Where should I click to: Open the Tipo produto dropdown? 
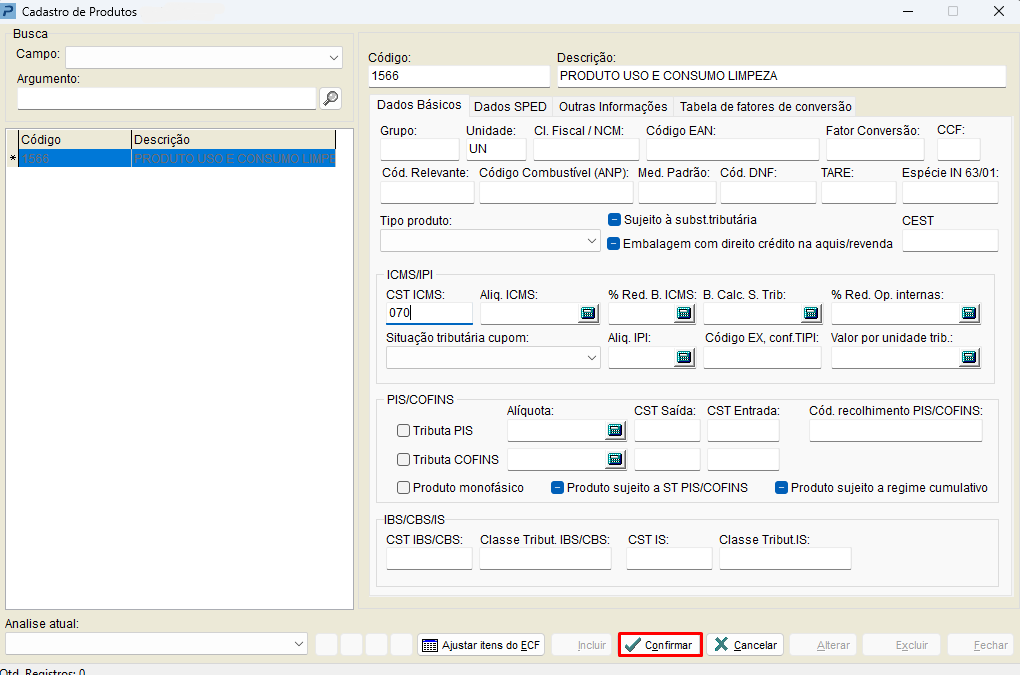click(x=591, y=241)
